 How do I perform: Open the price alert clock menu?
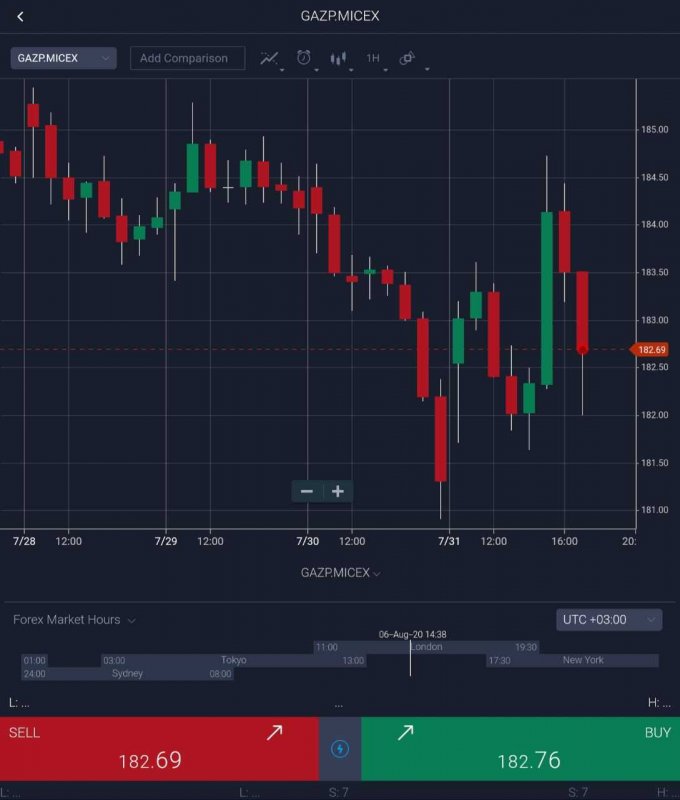(x=304, y=58)
